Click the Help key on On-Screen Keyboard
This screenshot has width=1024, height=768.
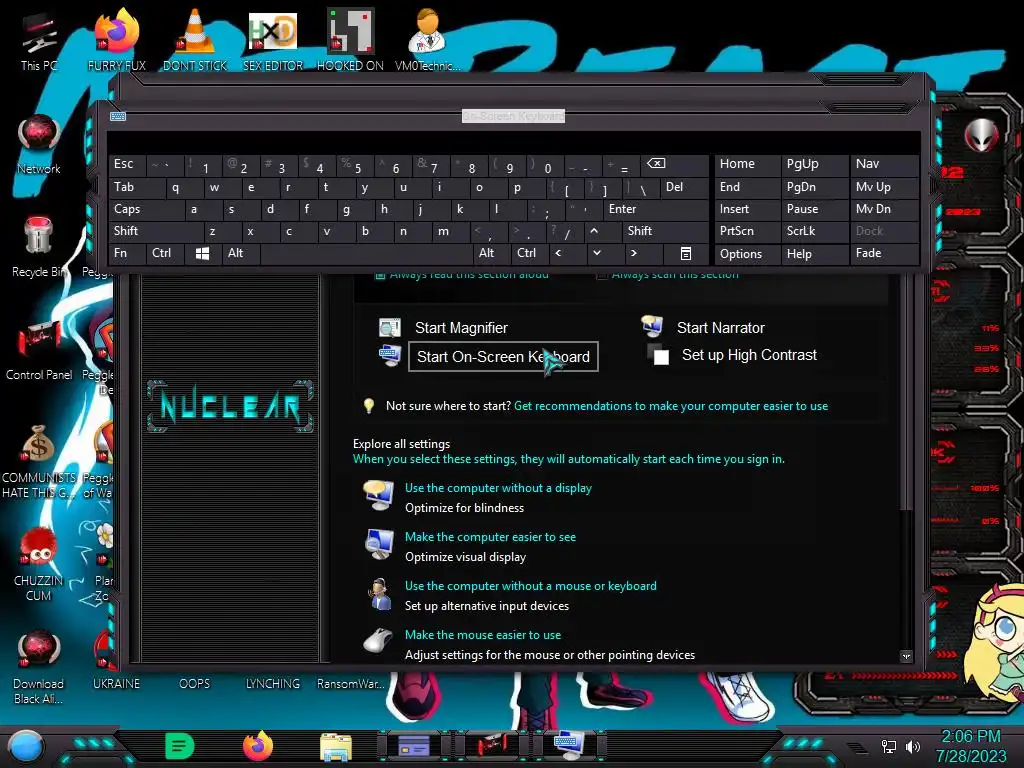click(814, 254)
